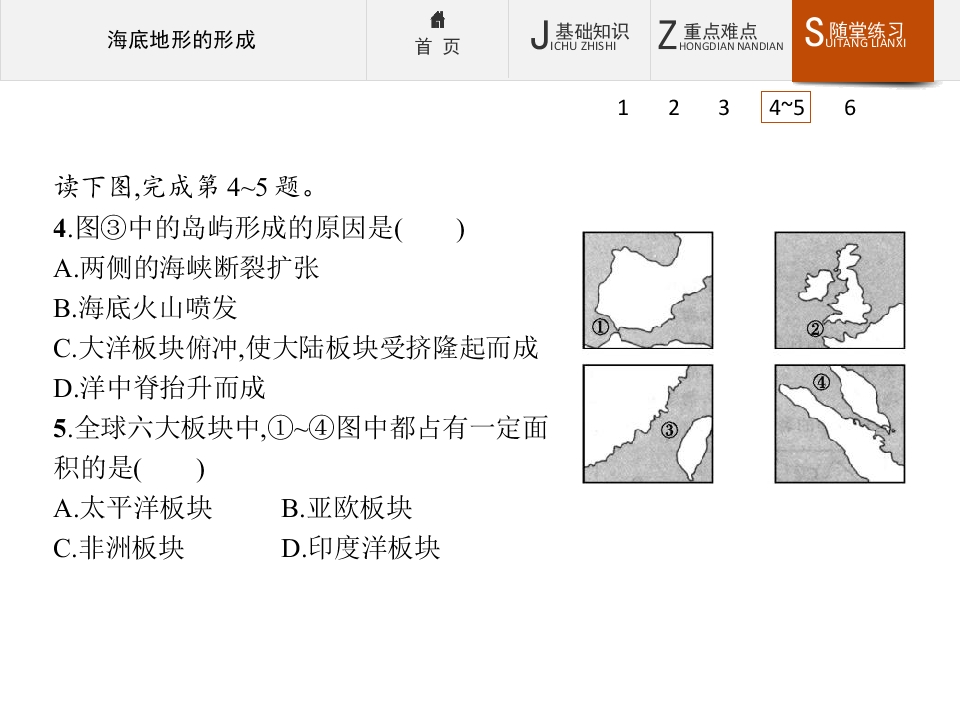Go to question 1 link
This screenshot has width=960, height=720.
click(623, 108)
